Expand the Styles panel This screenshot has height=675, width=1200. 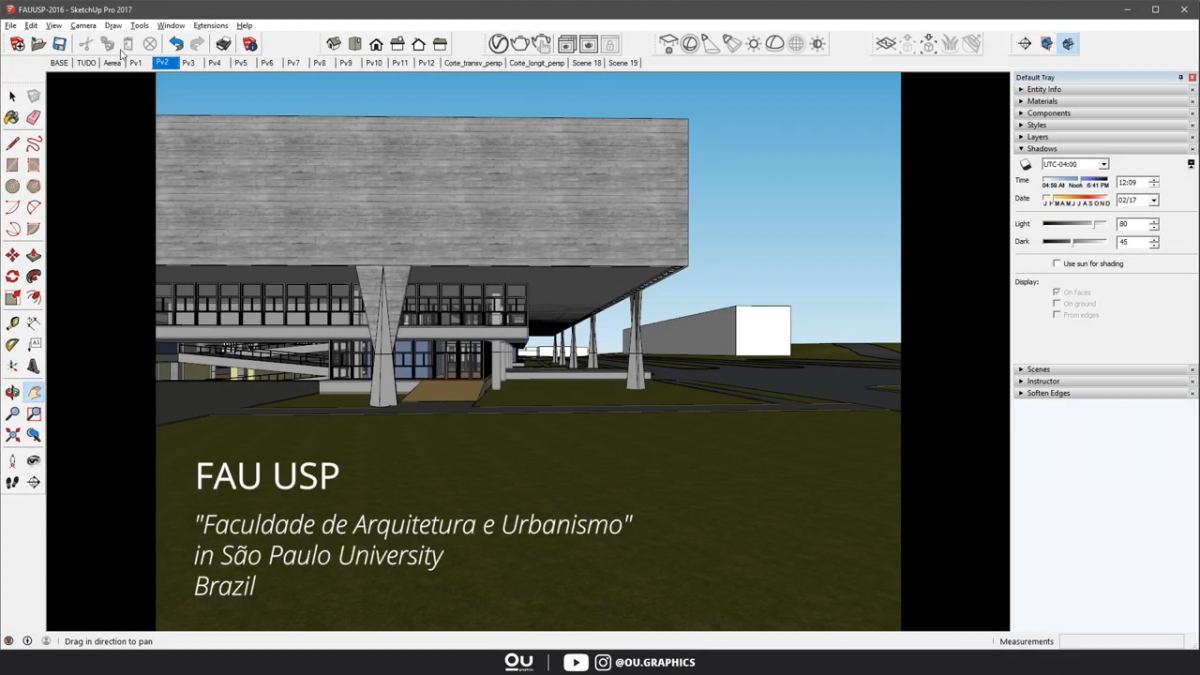coord(1104,125)
